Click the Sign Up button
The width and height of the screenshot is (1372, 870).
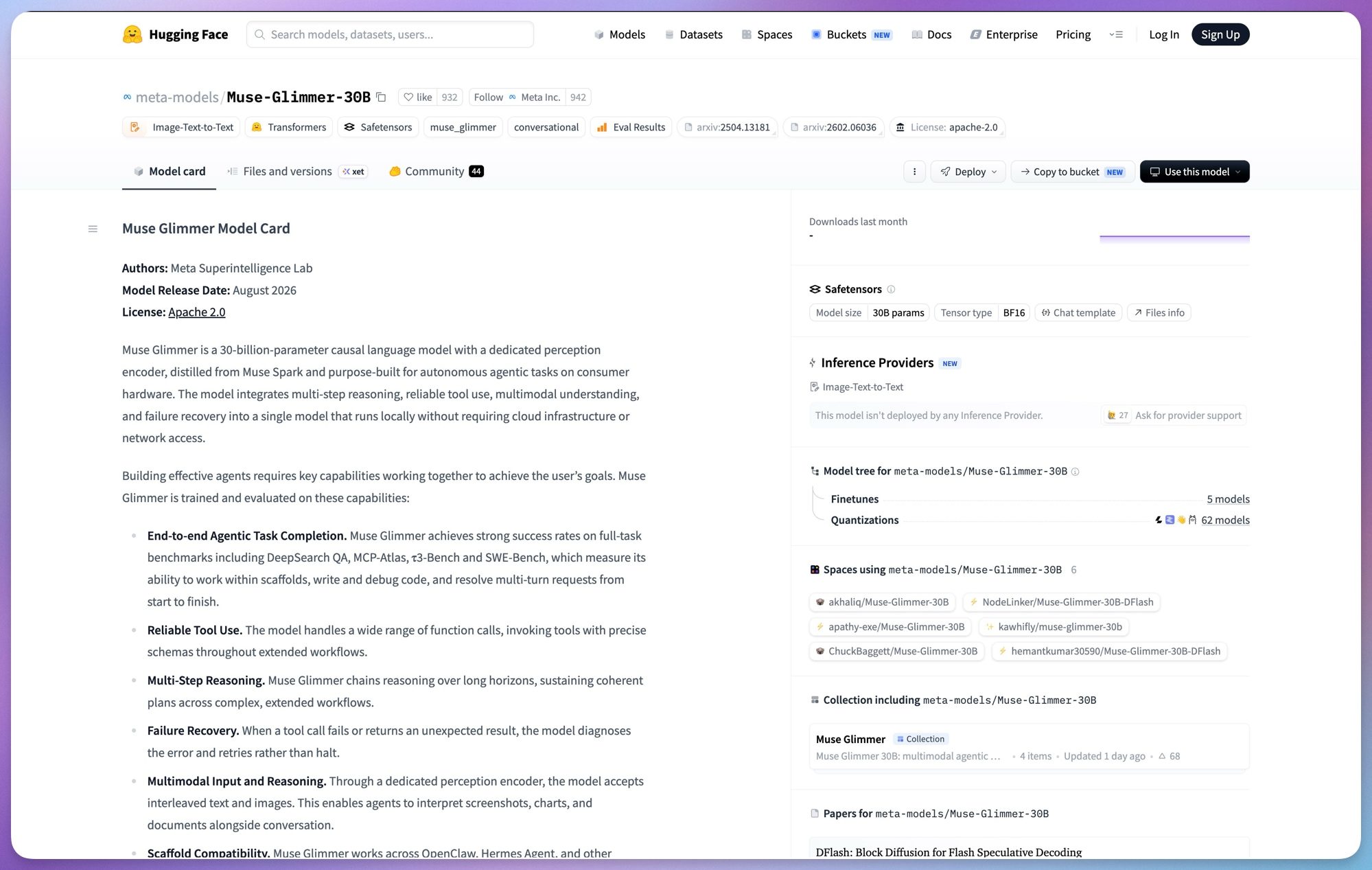1220,34
